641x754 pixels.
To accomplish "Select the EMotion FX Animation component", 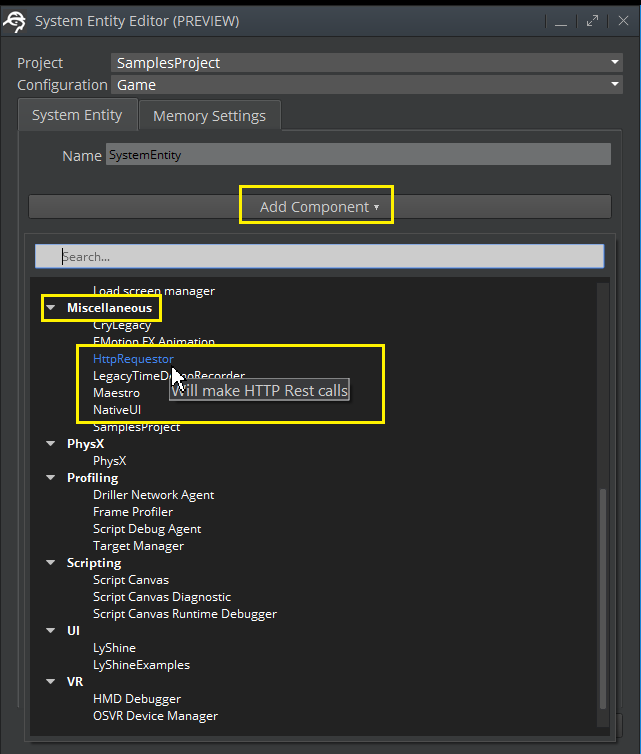I will click(x=154, y=342).
